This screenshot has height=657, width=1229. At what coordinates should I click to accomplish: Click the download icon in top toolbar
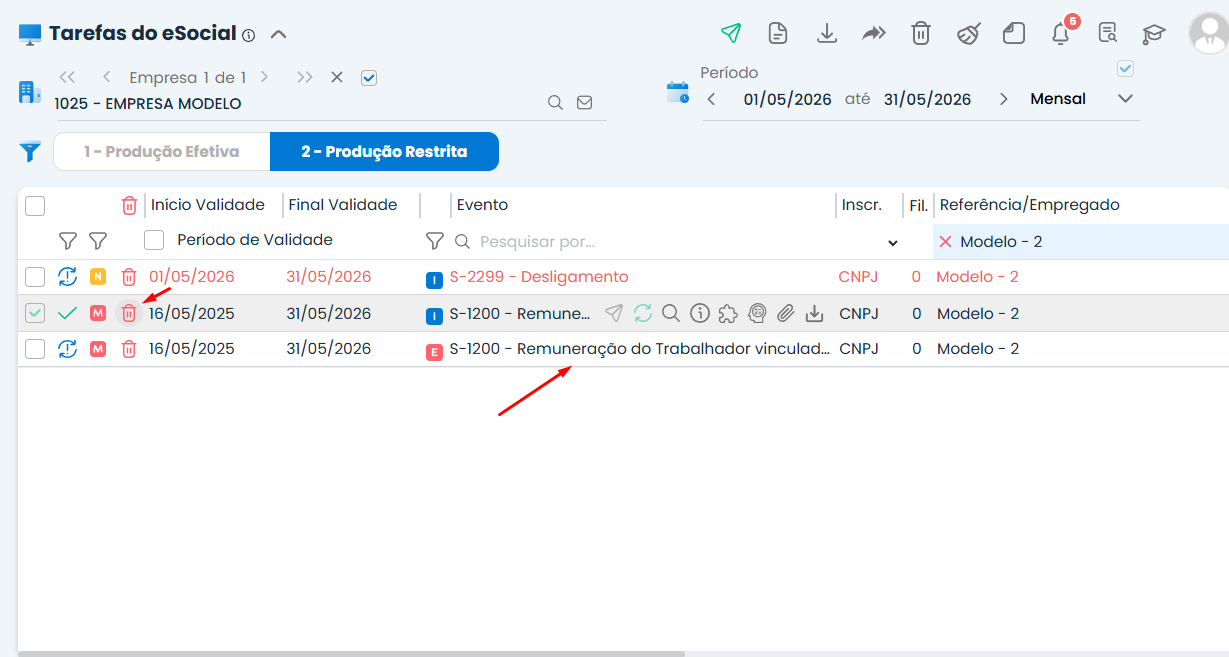(826, 33)
